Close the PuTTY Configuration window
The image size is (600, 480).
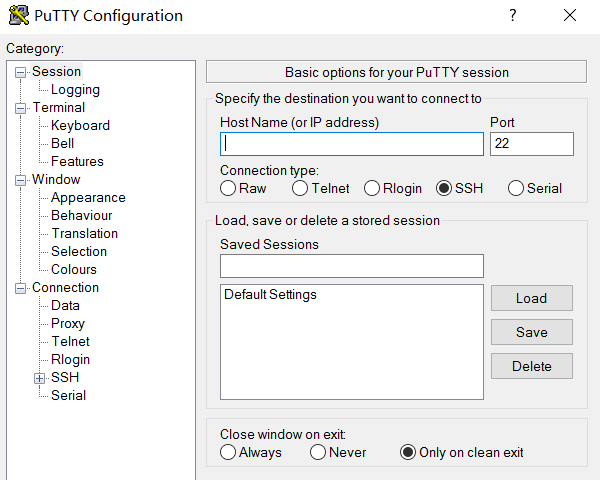(x=570, y=15)
